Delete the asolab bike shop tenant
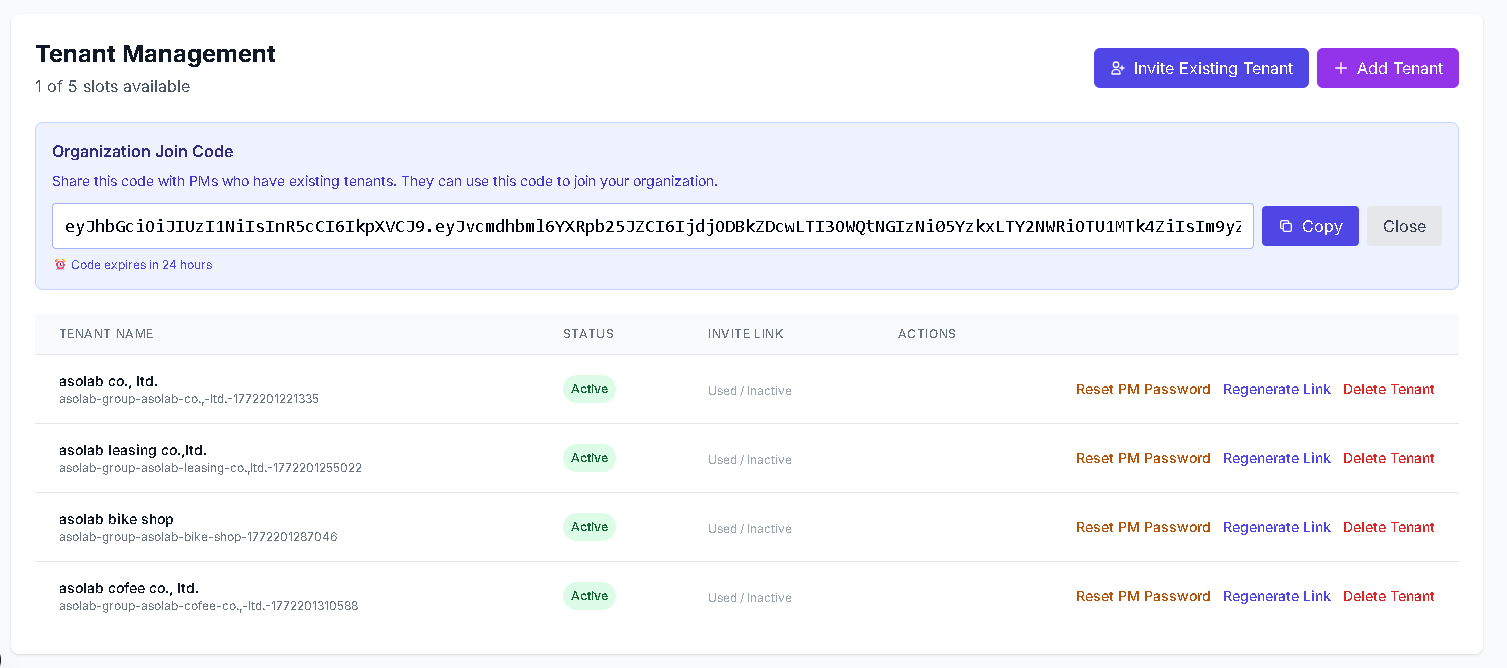This screenshot has height=668, width=1507. coord(1388,527)
